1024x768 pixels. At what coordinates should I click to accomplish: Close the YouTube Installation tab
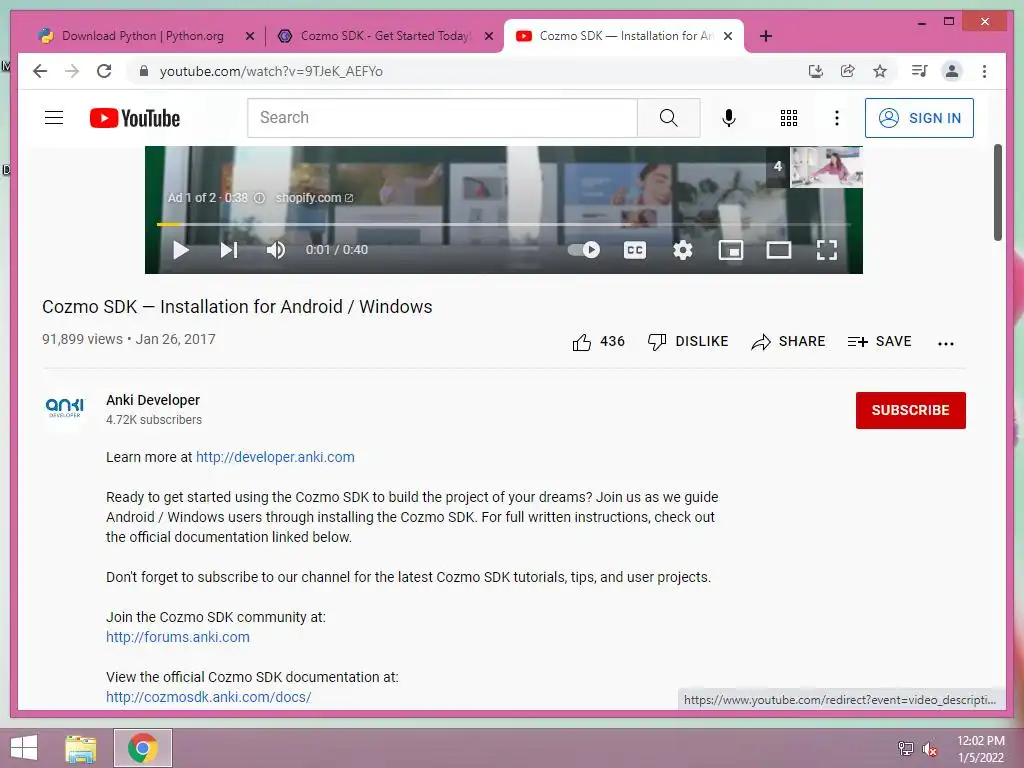click(728, 36)
